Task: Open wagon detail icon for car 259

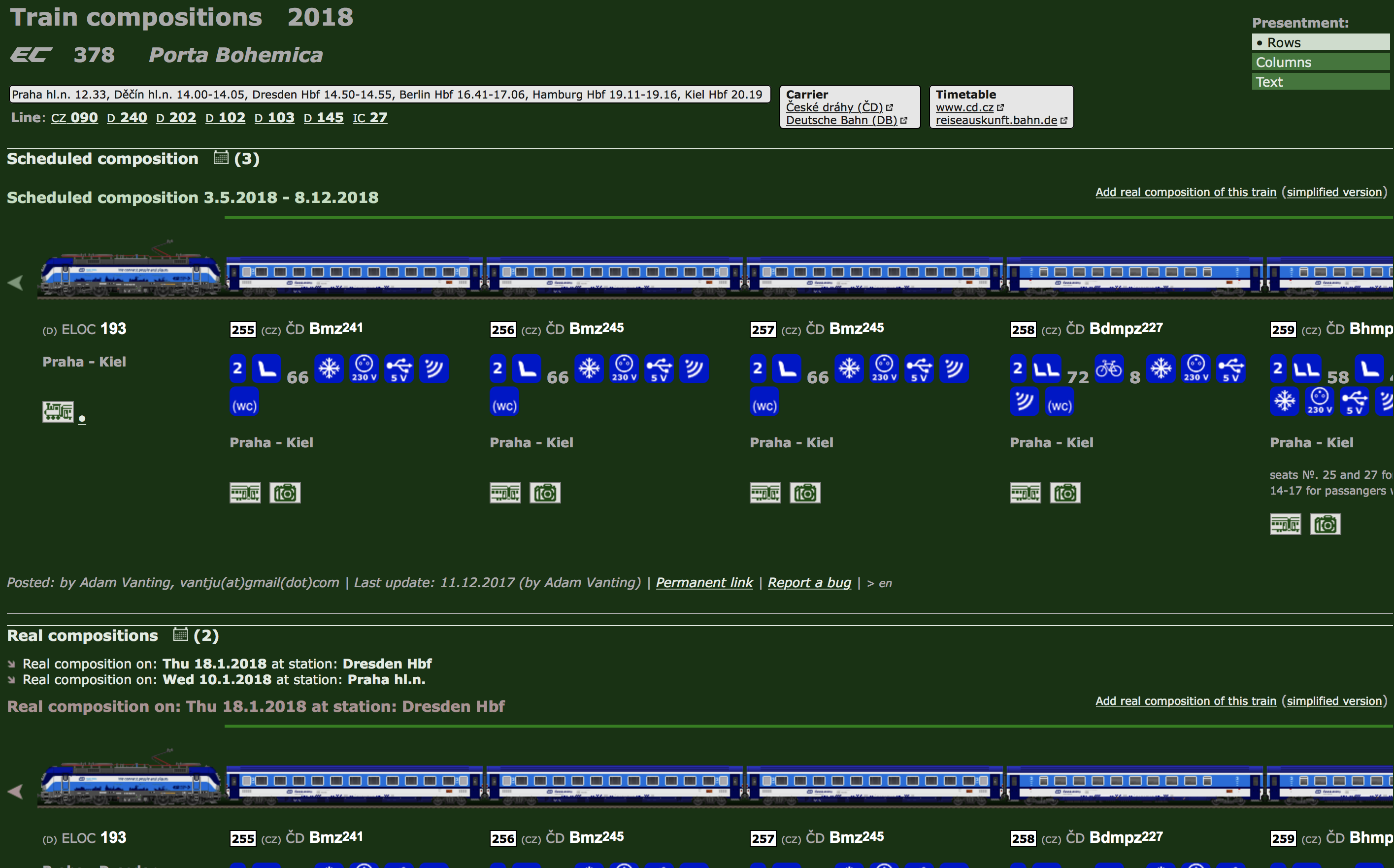Action: click(1286, 524)
